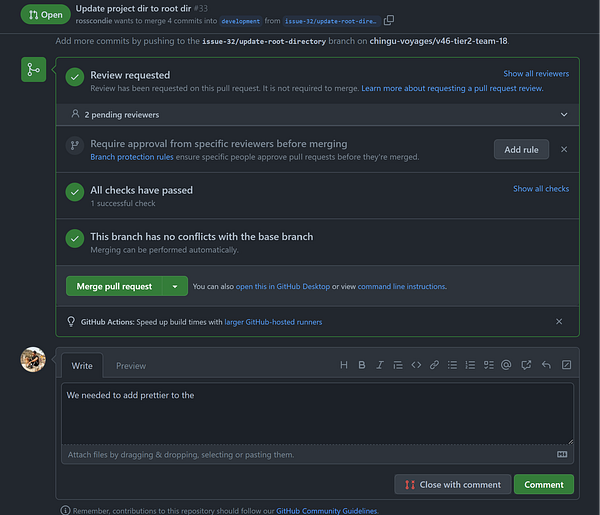Add a task list
The image size is (600, 515).
488,365
